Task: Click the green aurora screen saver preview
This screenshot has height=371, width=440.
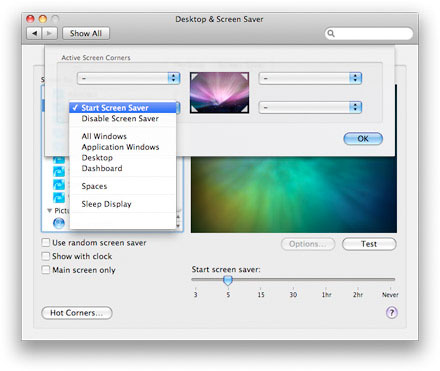Action: click(x=294, y=194)
